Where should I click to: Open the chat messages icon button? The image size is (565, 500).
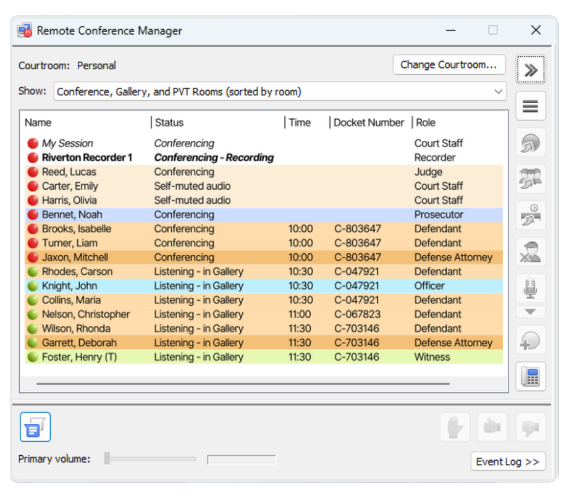click(x=35, y=427)
